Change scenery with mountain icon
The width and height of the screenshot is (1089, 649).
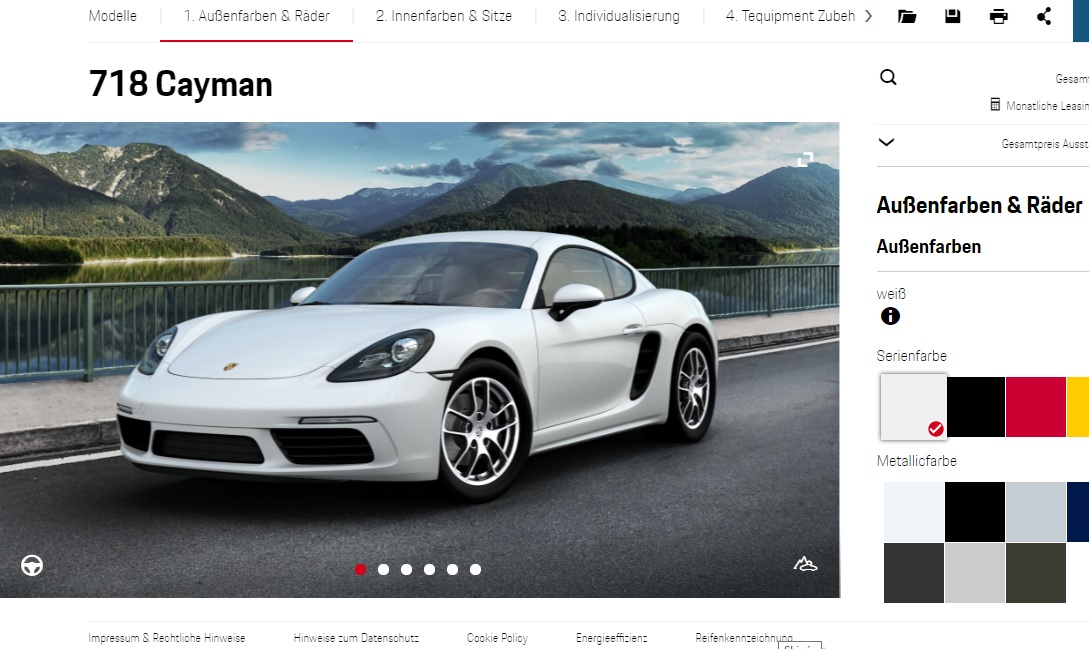[x=806, y=564]
